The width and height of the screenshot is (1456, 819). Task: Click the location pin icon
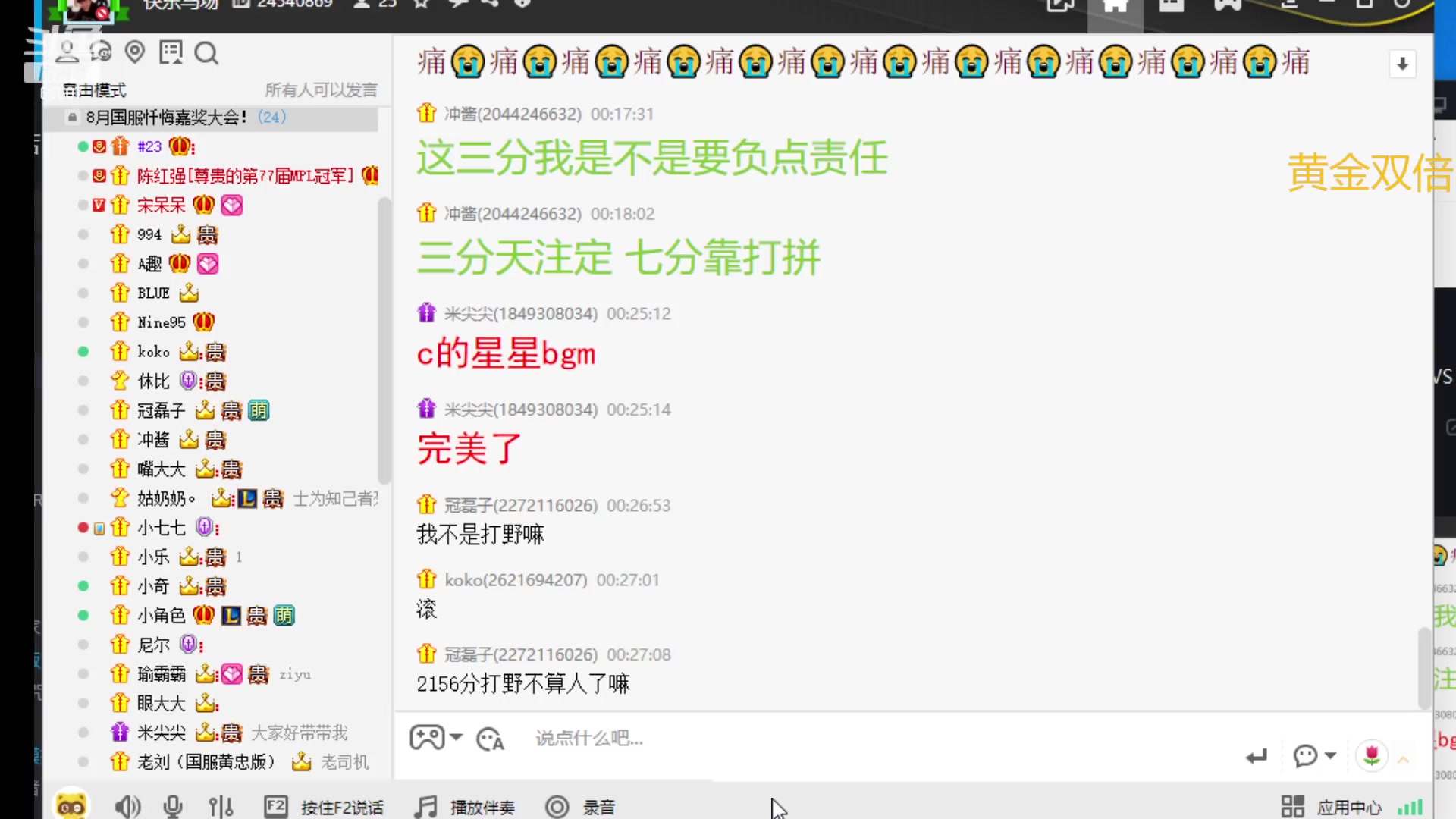tap(135, 52)
